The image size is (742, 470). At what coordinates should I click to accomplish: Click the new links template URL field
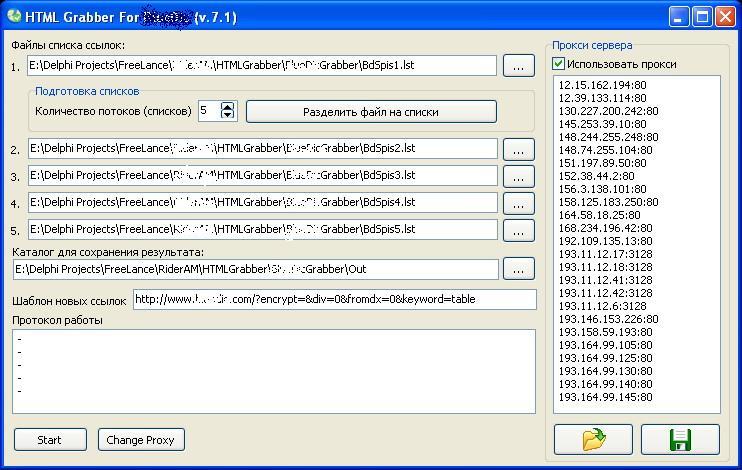click(334, 299)
